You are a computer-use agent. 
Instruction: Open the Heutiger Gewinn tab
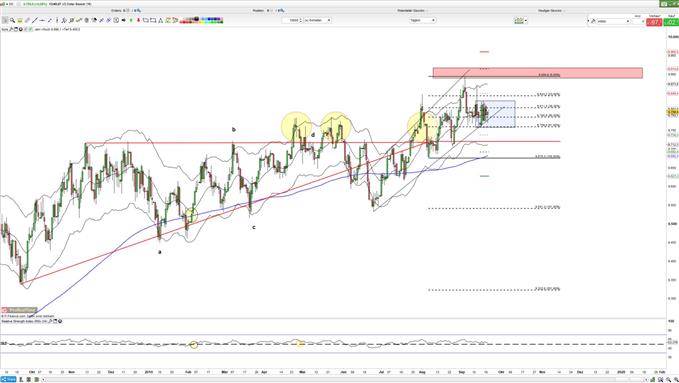tap(550, 10)
